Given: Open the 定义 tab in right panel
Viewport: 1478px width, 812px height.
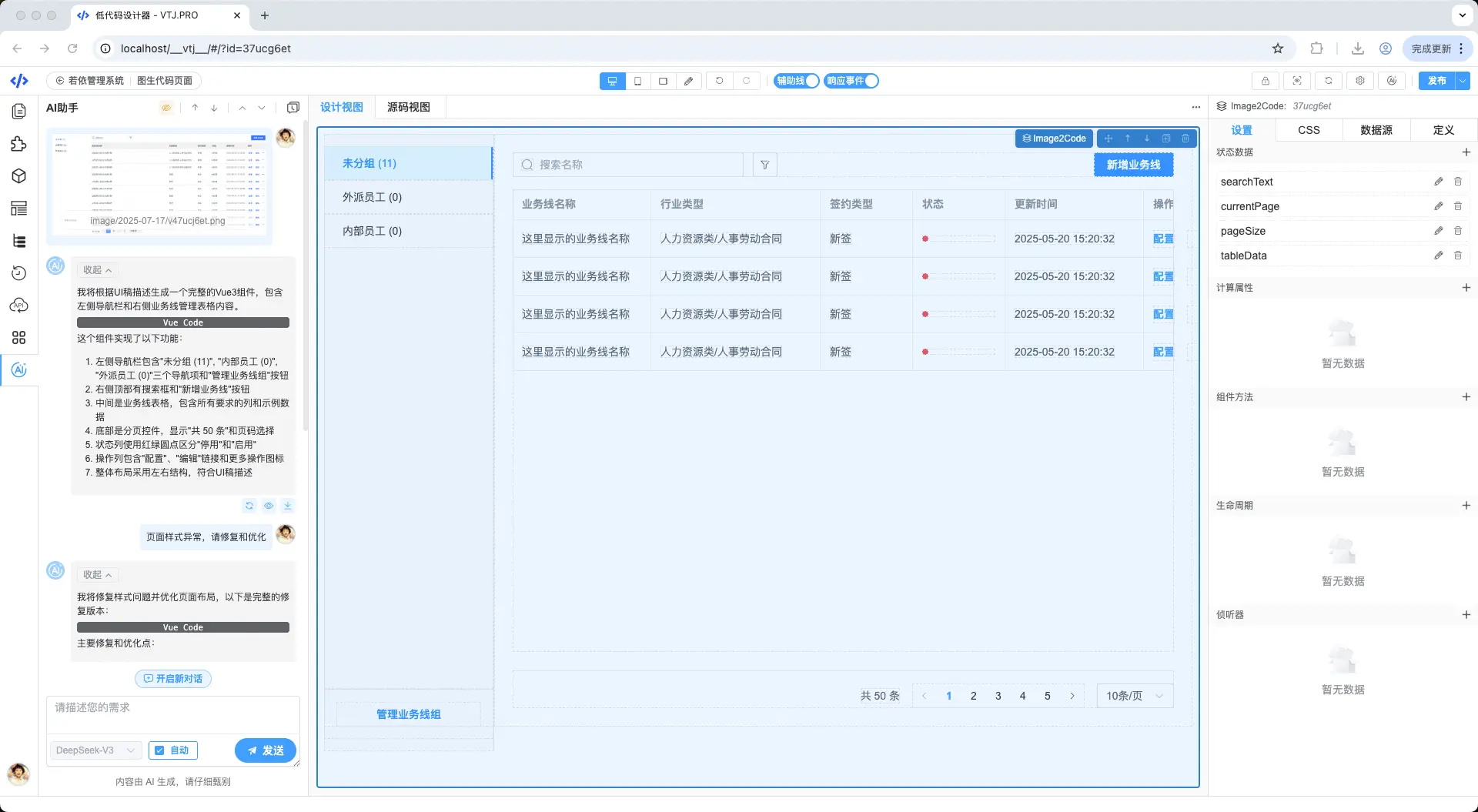Looking at the screenshot, I should (x=1443, y=130).
